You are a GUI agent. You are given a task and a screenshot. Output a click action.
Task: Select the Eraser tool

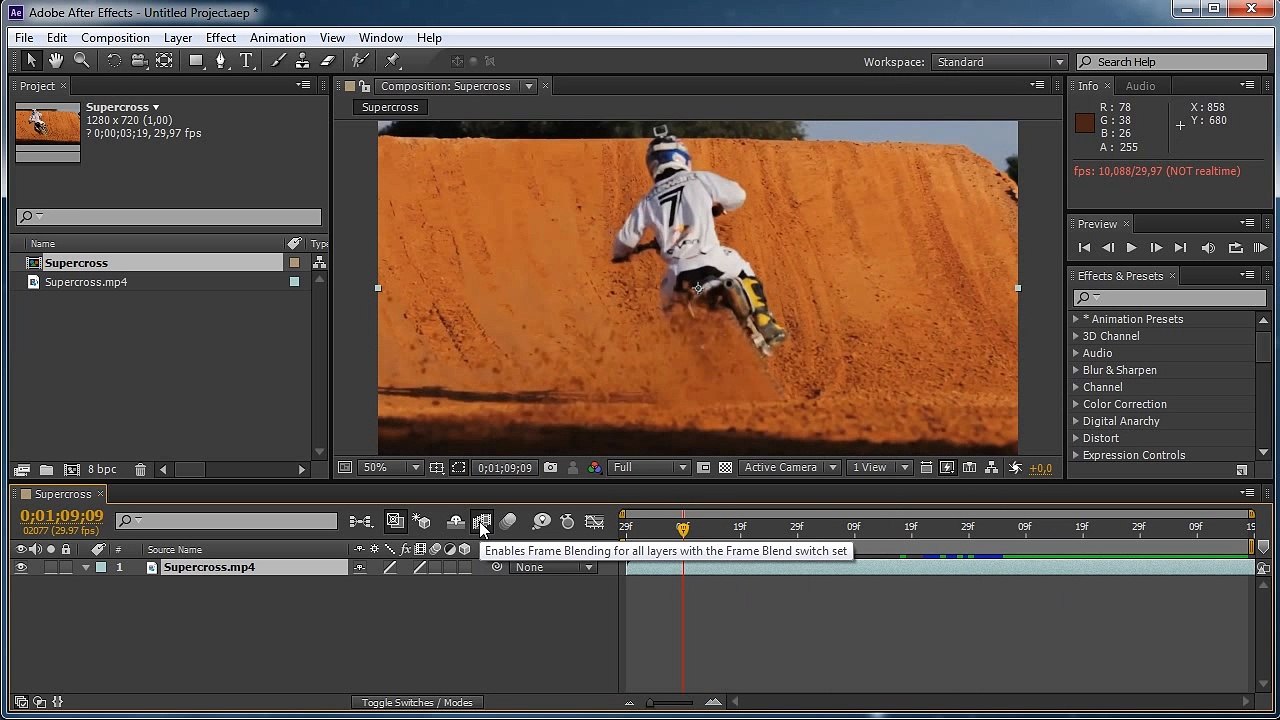click(327, 61)
